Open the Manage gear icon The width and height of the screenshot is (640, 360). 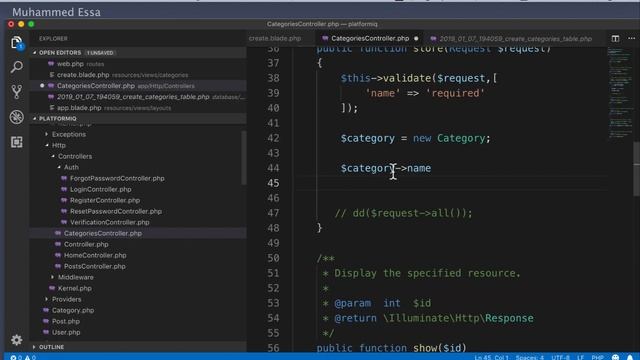tap(16, 340)
